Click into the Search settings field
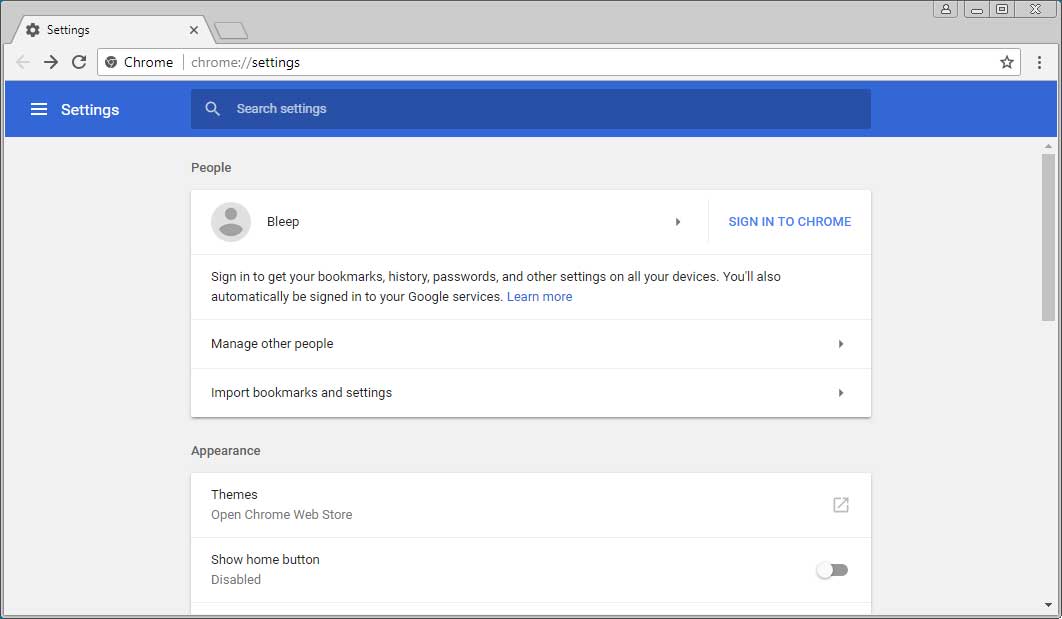Image resolution: width=1062 pixels, height=619 pixels. pos(531,109)
